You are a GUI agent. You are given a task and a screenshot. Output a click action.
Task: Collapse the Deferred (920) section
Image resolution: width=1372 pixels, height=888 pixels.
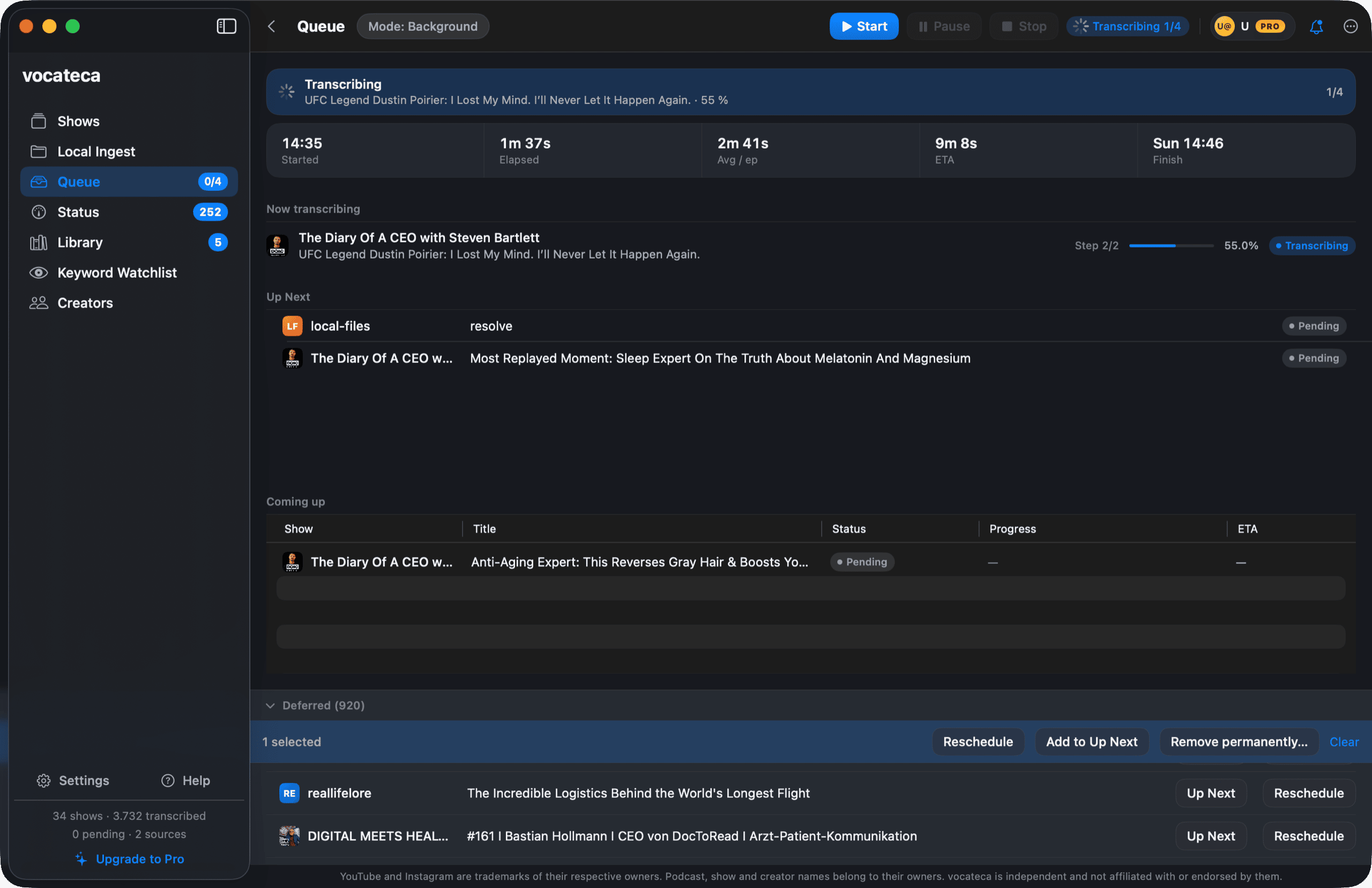coord(270,705)
